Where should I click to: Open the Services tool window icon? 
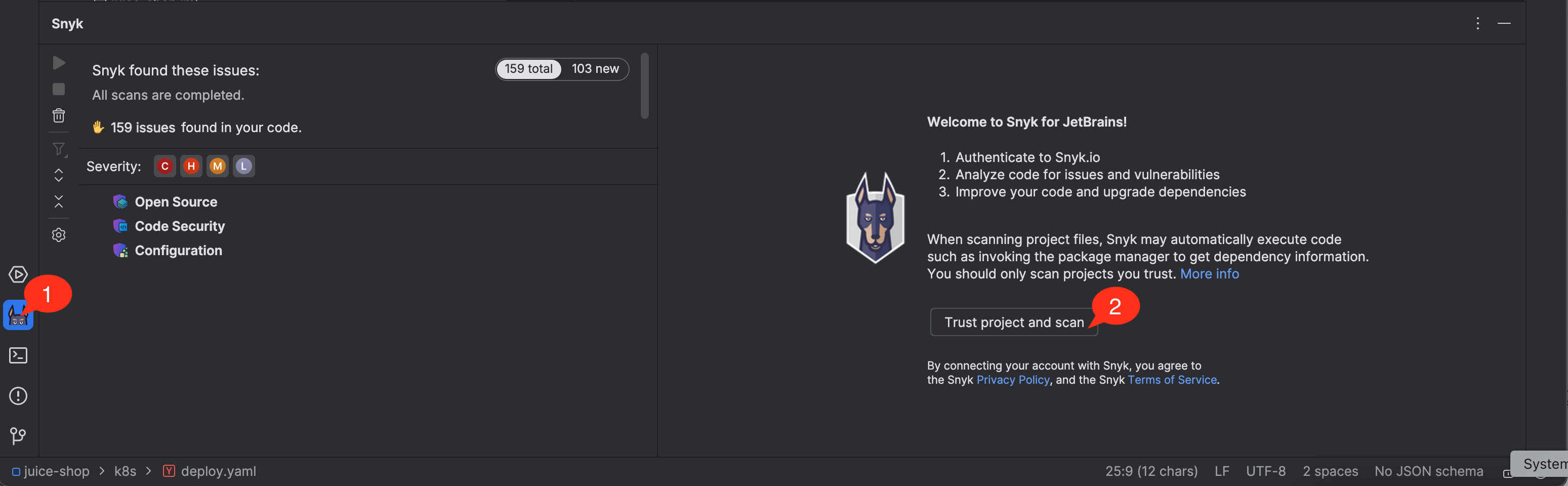(18, 275)
